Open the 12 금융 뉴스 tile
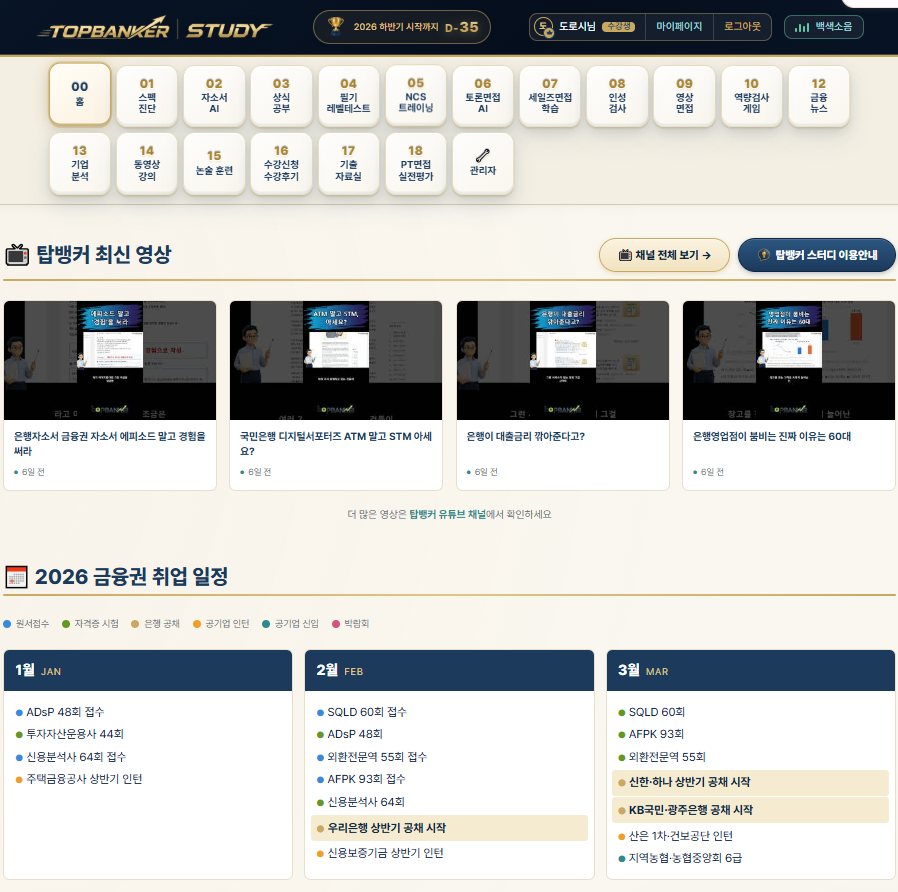This screenshot has width=898, height=892. coord(818,96)
